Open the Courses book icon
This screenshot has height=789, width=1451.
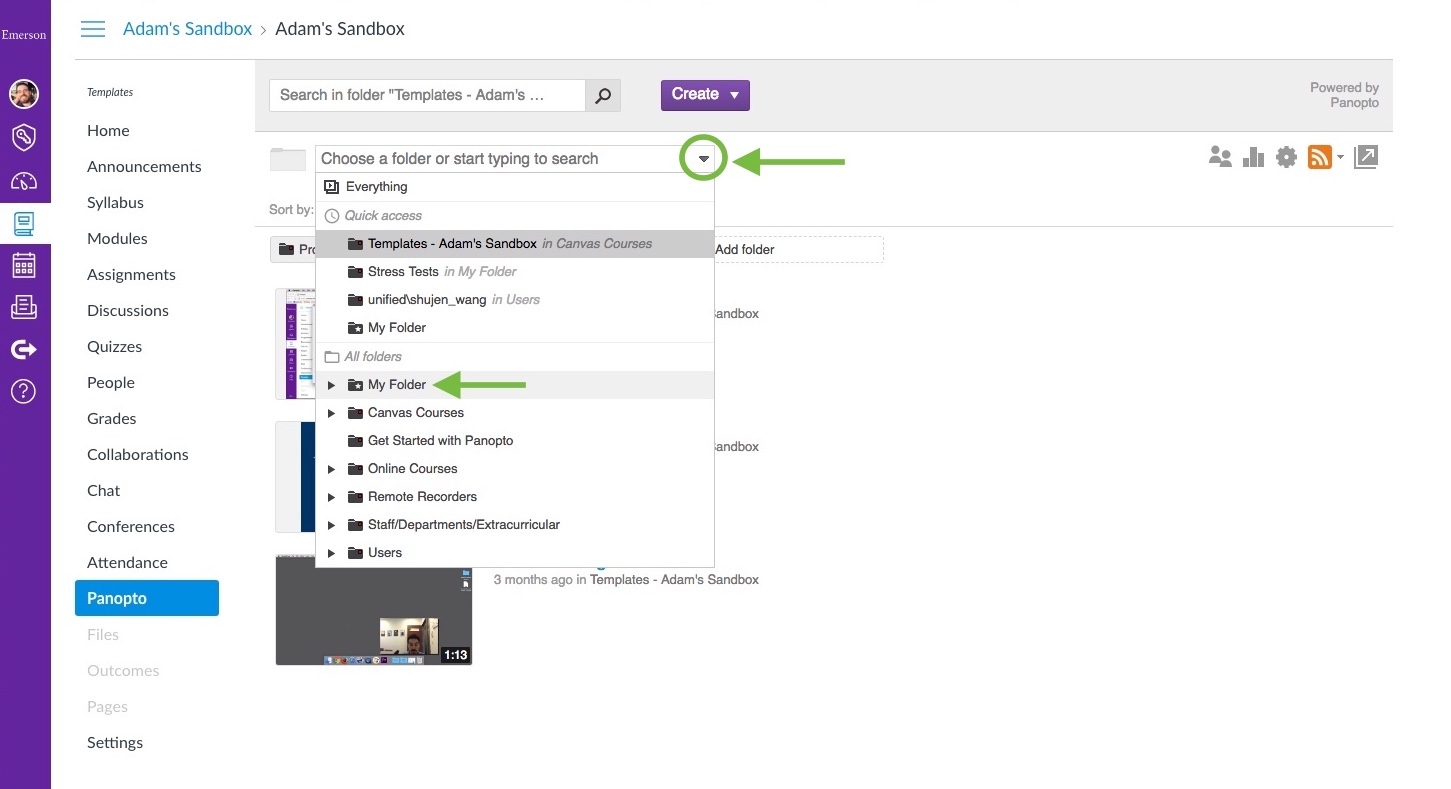24,223
